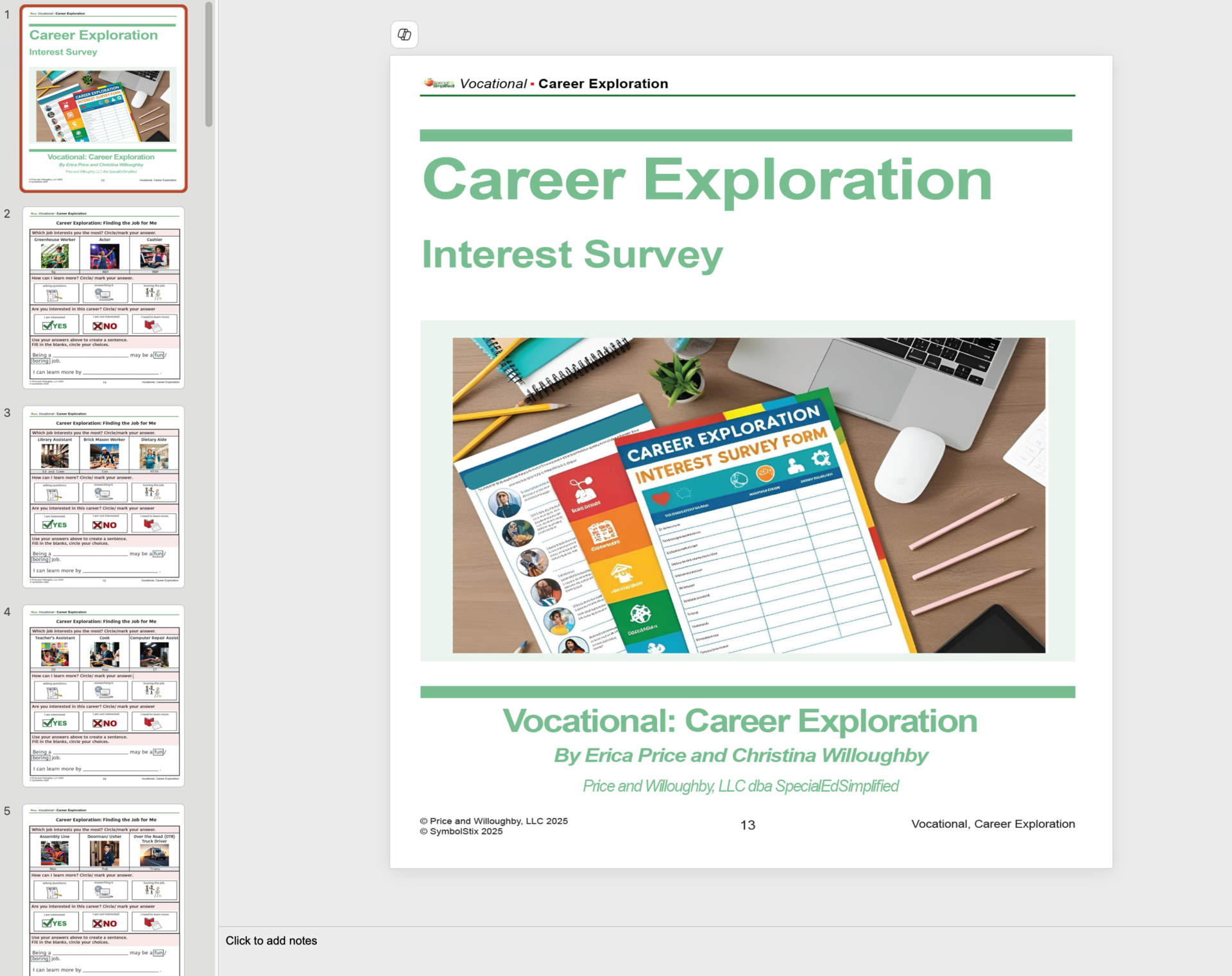Viewport: 1232px width, 976px height.
Task: Click the green bar above the title
Action: (746, 135)
